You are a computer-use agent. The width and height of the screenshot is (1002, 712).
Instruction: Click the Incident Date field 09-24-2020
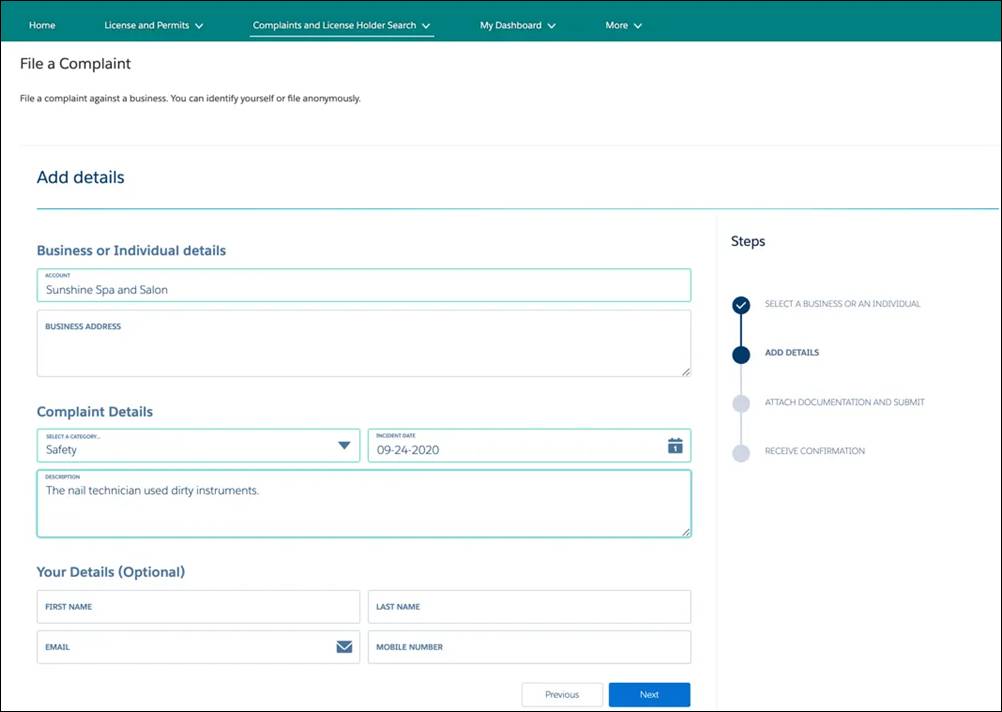pos(529,445)
